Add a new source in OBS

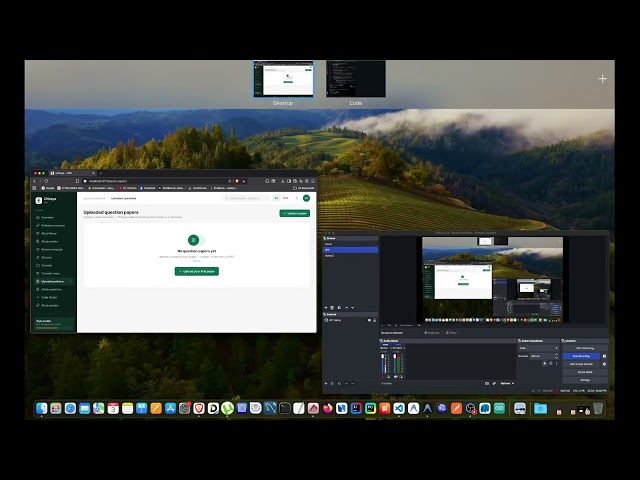coord(326,383)
